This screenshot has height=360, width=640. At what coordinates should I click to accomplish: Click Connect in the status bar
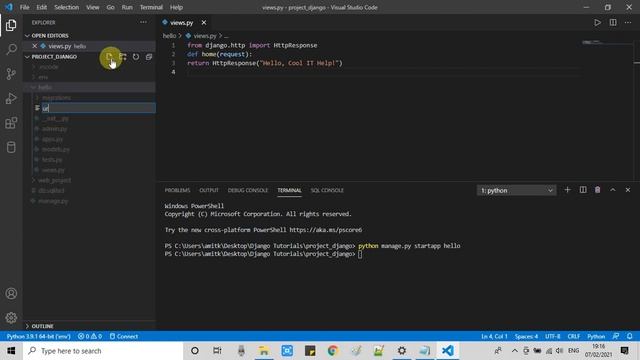124,336
